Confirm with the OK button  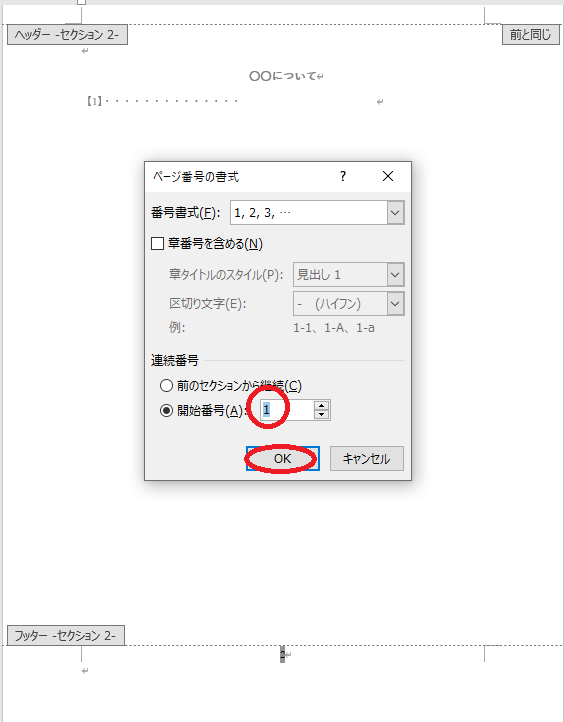pos(283,459)
